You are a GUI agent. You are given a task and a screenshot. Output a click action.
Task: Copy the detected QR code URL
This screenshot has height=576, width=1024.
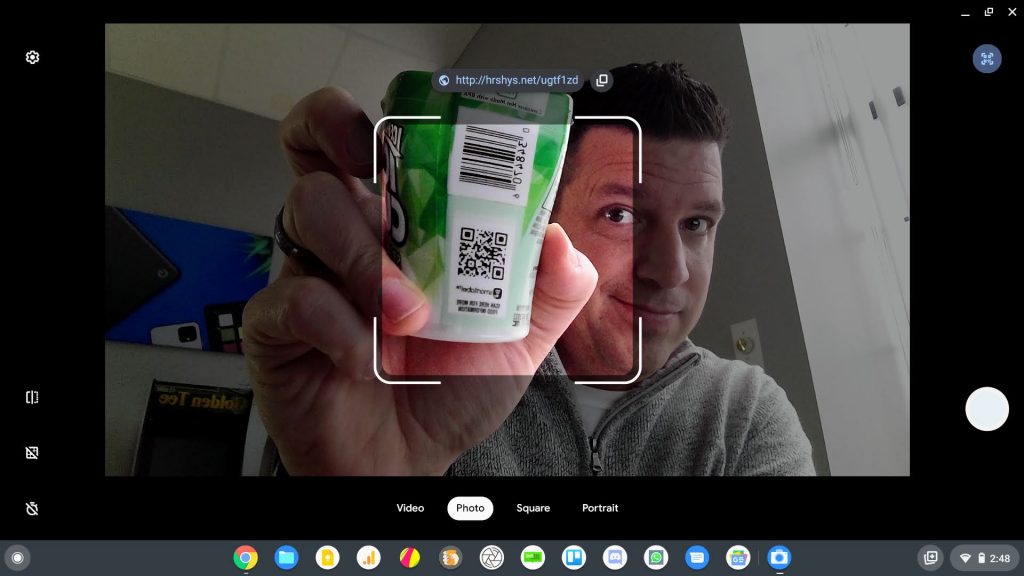pos(601,80)
